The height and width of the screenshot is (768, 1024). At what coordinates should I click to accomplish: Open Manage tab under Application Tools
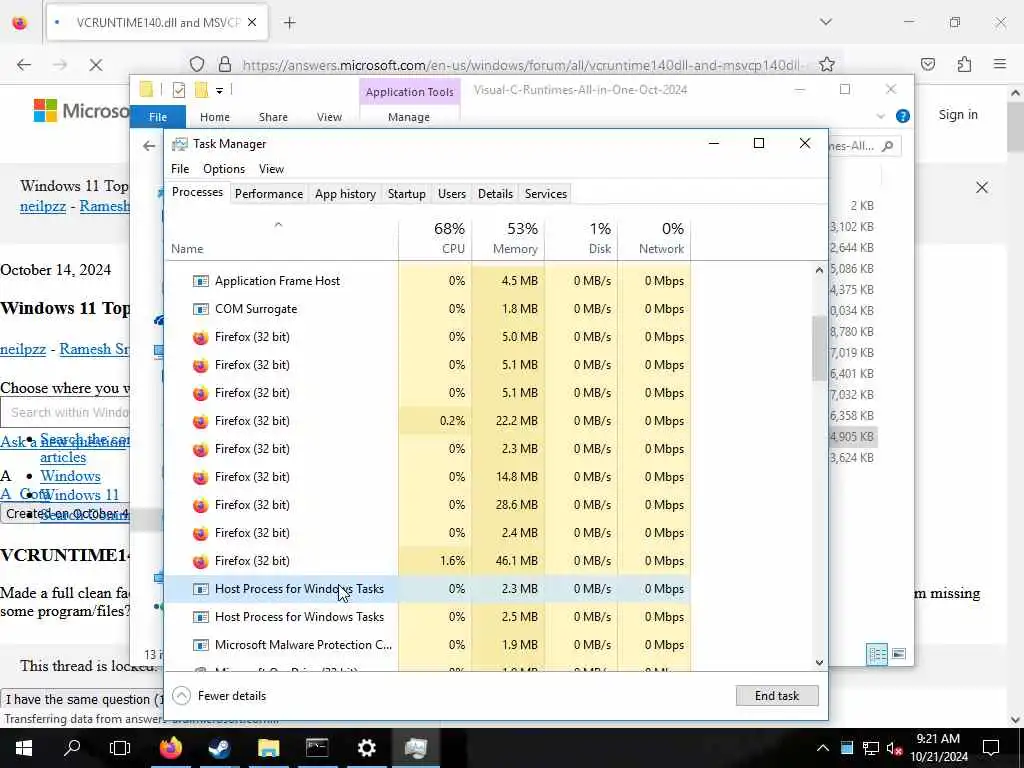[409, 117]
